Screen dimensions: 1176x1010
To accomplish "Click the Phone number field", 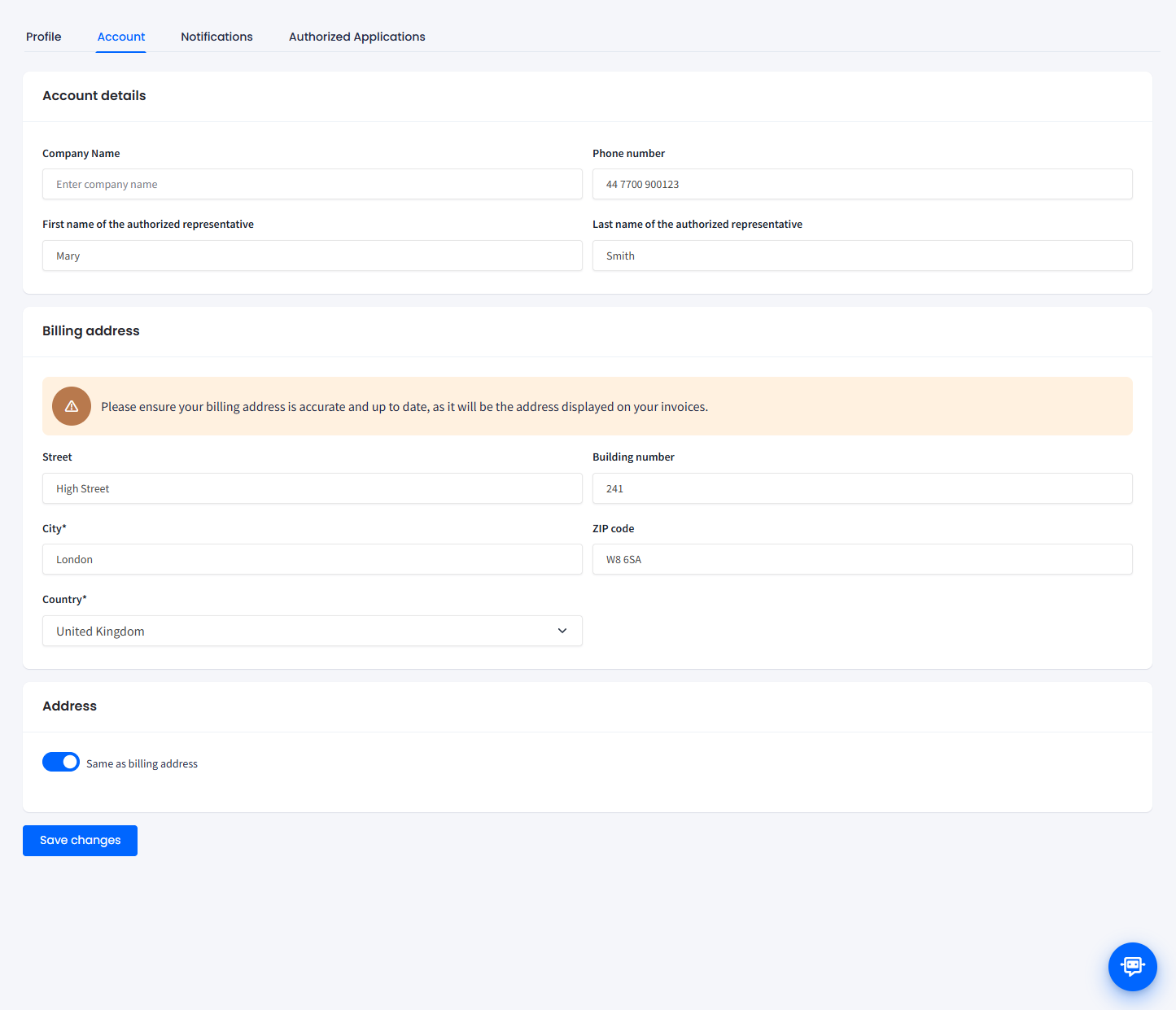I will [863, 184].
